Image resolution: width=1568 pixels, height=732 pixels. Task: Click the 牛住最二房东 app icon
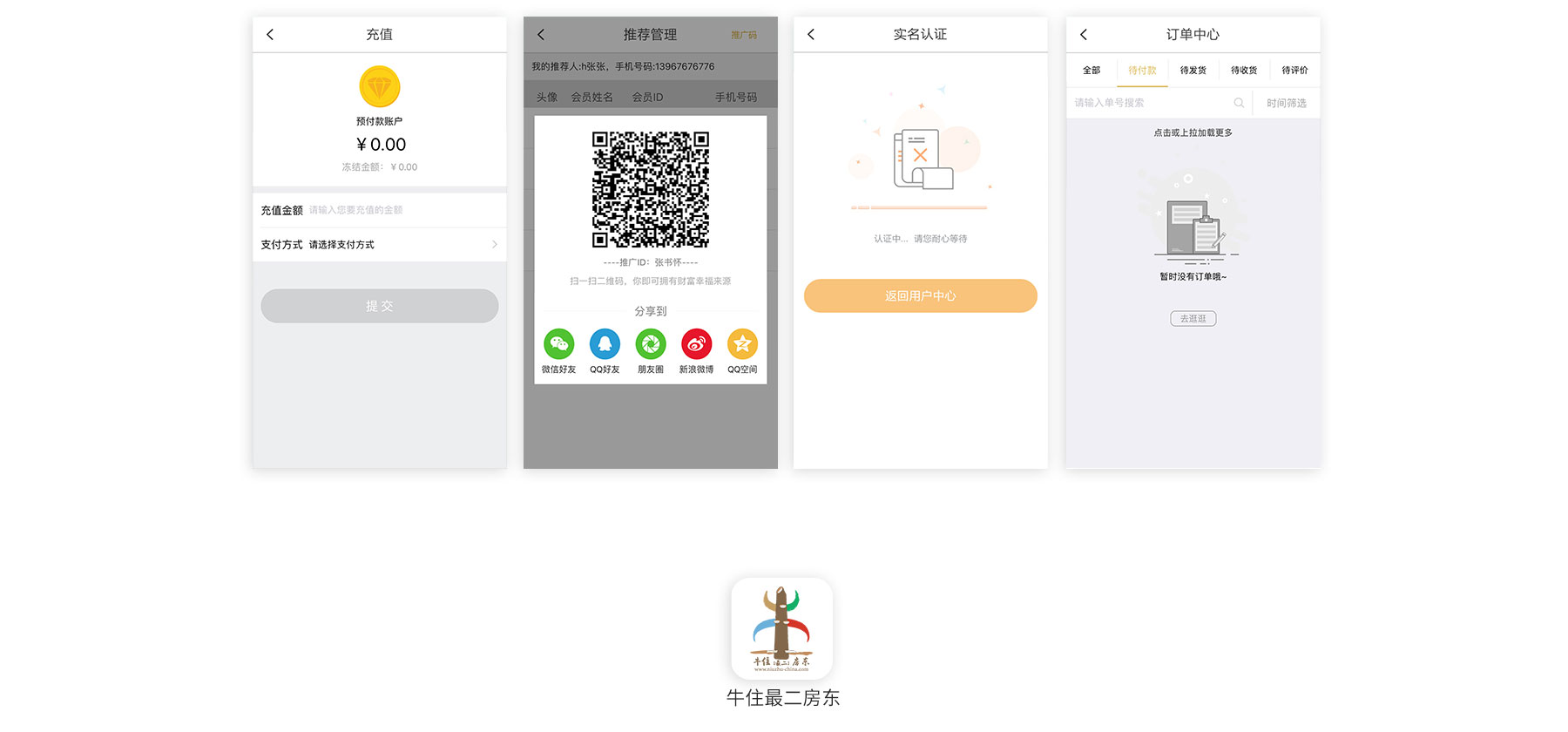[x=782, y=628]
